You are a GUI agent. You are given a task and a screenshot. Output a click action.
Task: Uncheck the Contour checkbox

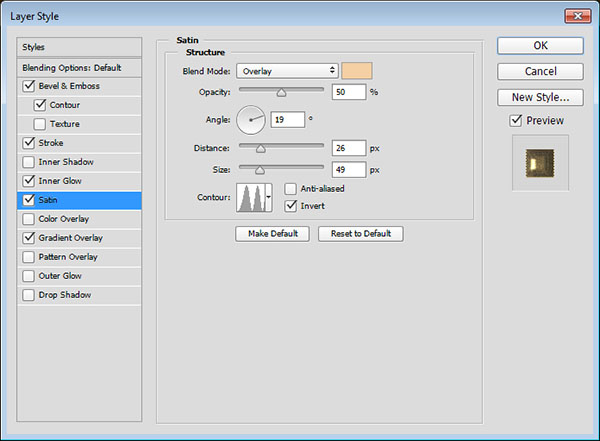coord(40,105)
